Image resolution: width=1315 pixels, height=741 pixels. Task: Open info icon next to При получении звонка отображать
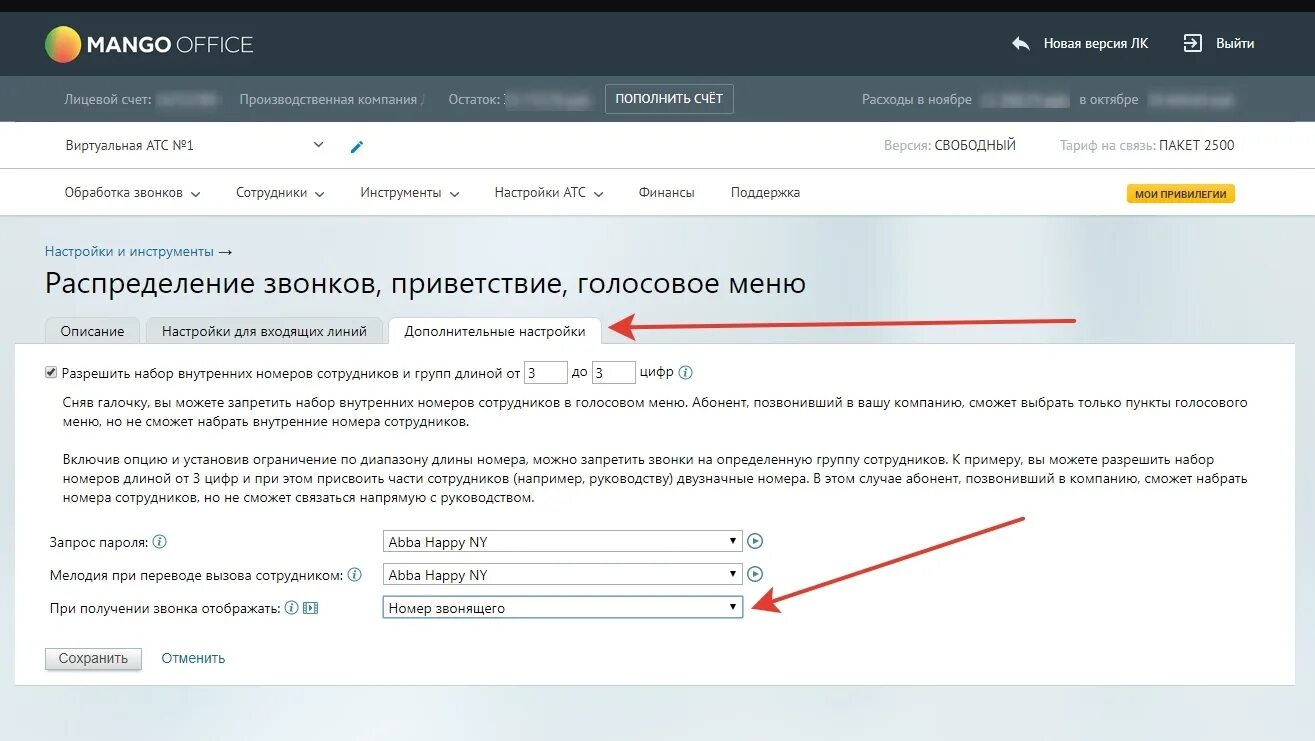click(292, 607)
